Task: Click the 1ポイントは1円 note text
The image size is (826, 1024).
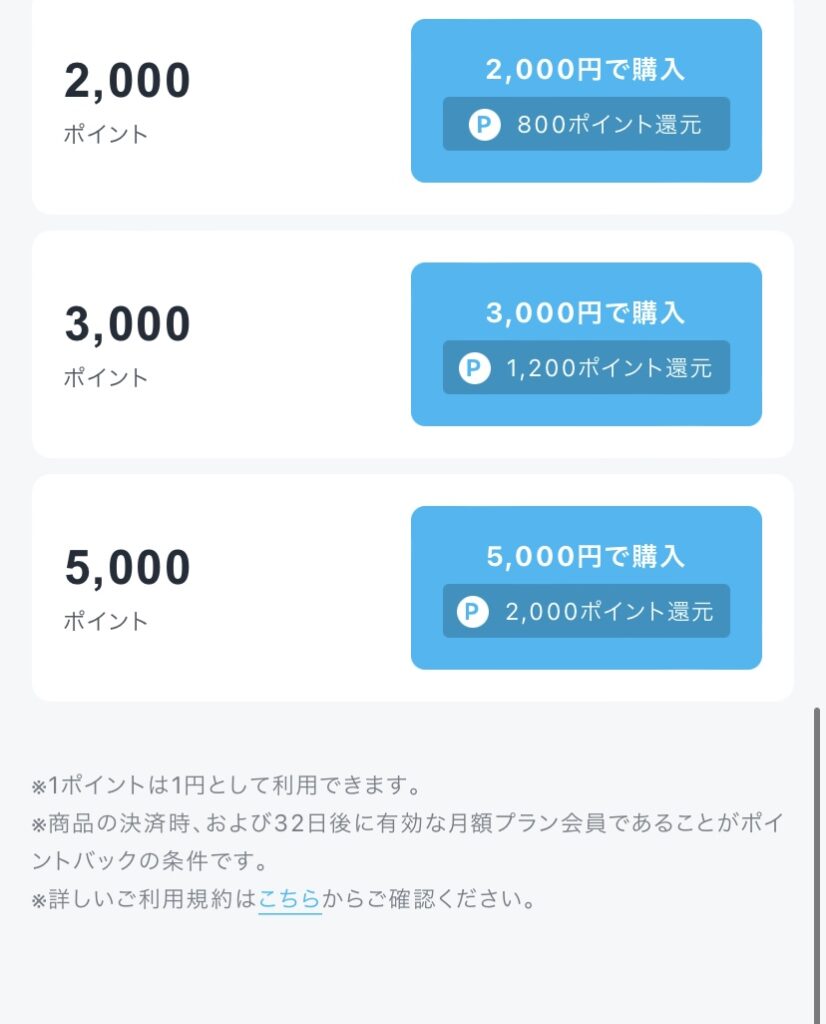Action: (x=227, y=785)
